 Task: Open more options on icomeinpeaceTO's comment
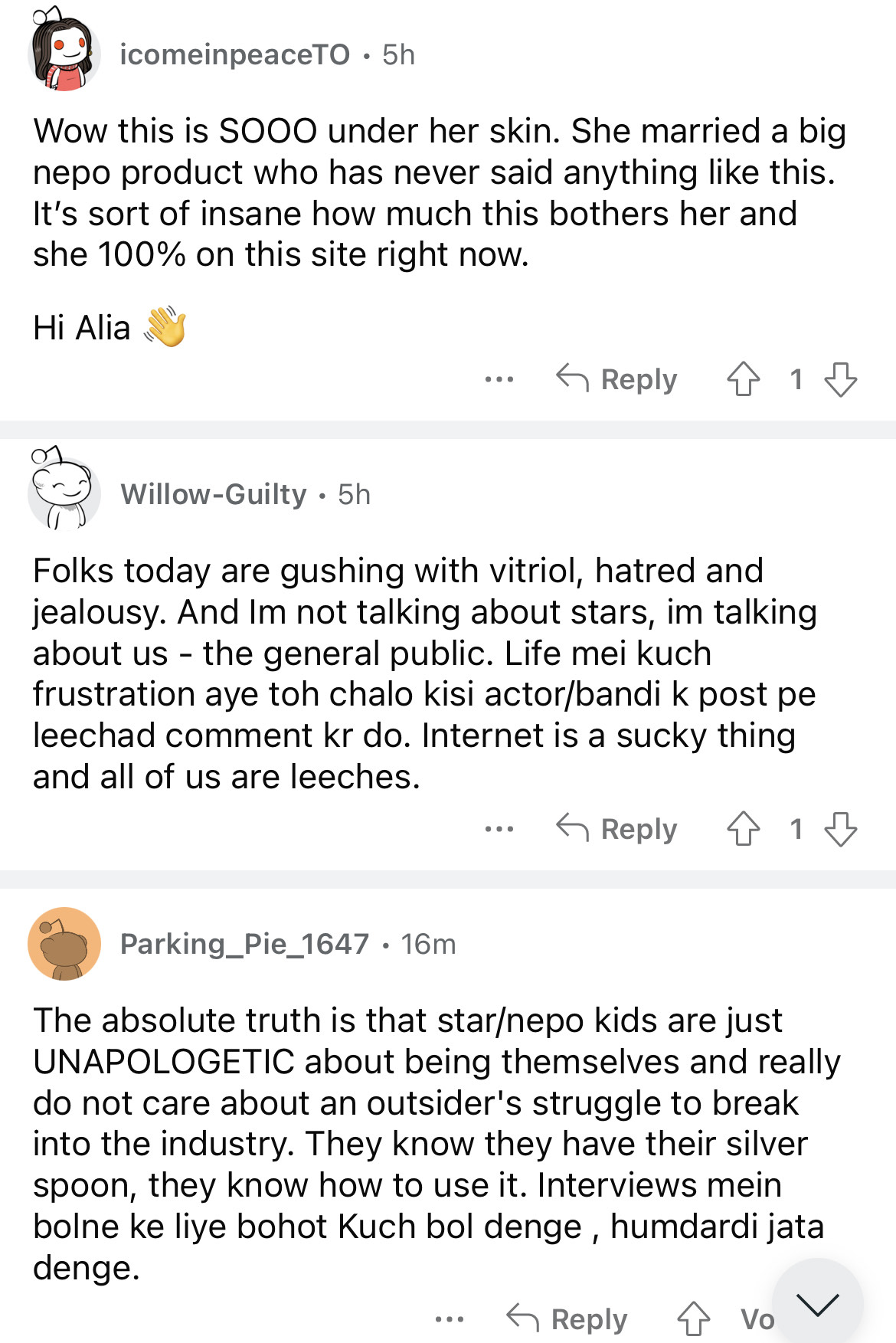(x=499, y=379)
